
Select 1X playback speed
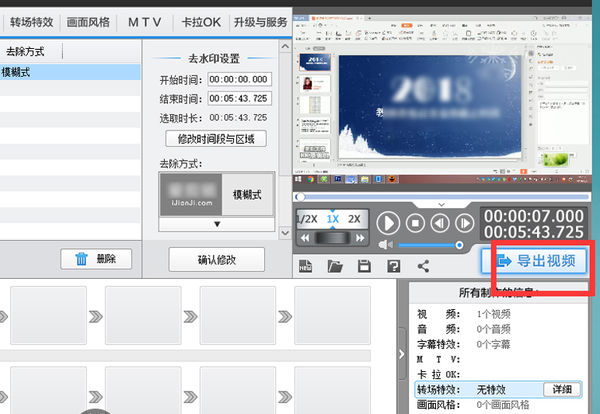pos(333,219)
